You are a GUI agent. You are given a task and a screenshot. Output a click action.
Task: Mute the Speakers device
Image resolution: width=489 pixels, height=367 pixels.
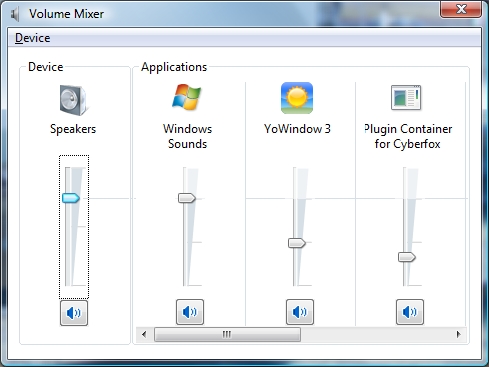(74, 313)
